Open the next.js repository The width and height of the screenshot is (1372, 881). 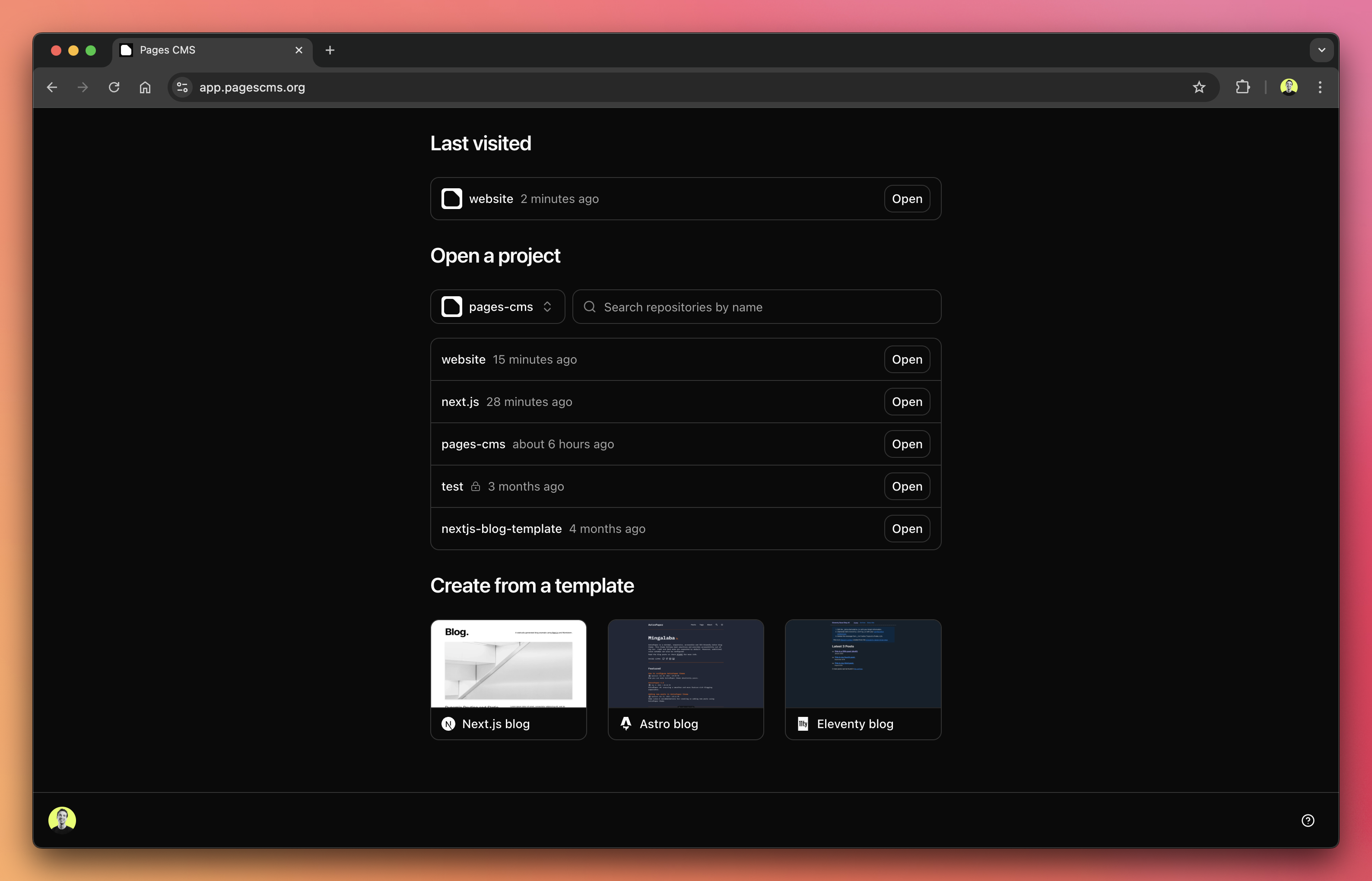click(906, 402)
